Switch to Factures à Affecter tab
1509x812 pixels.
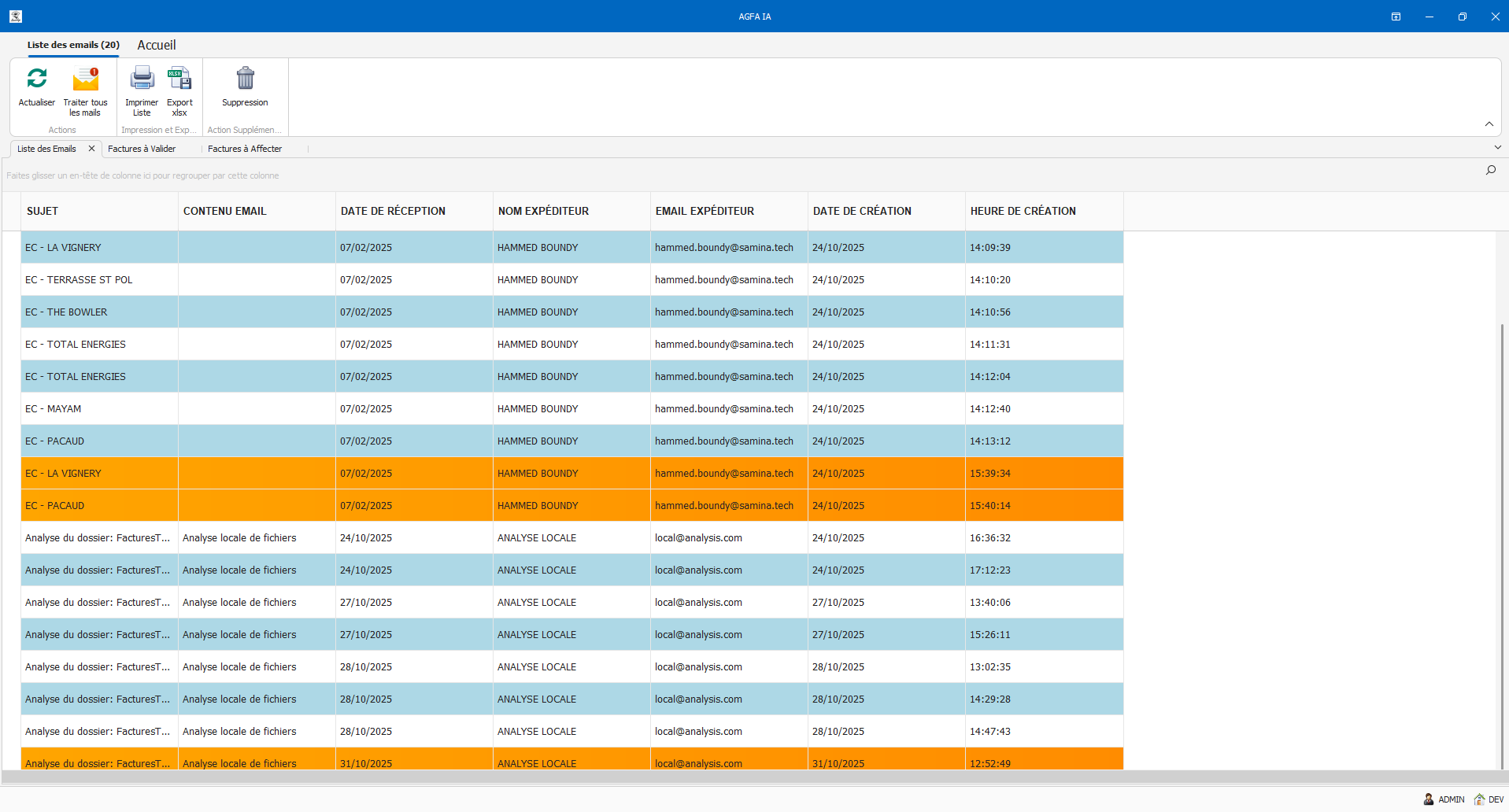point(245,149)
